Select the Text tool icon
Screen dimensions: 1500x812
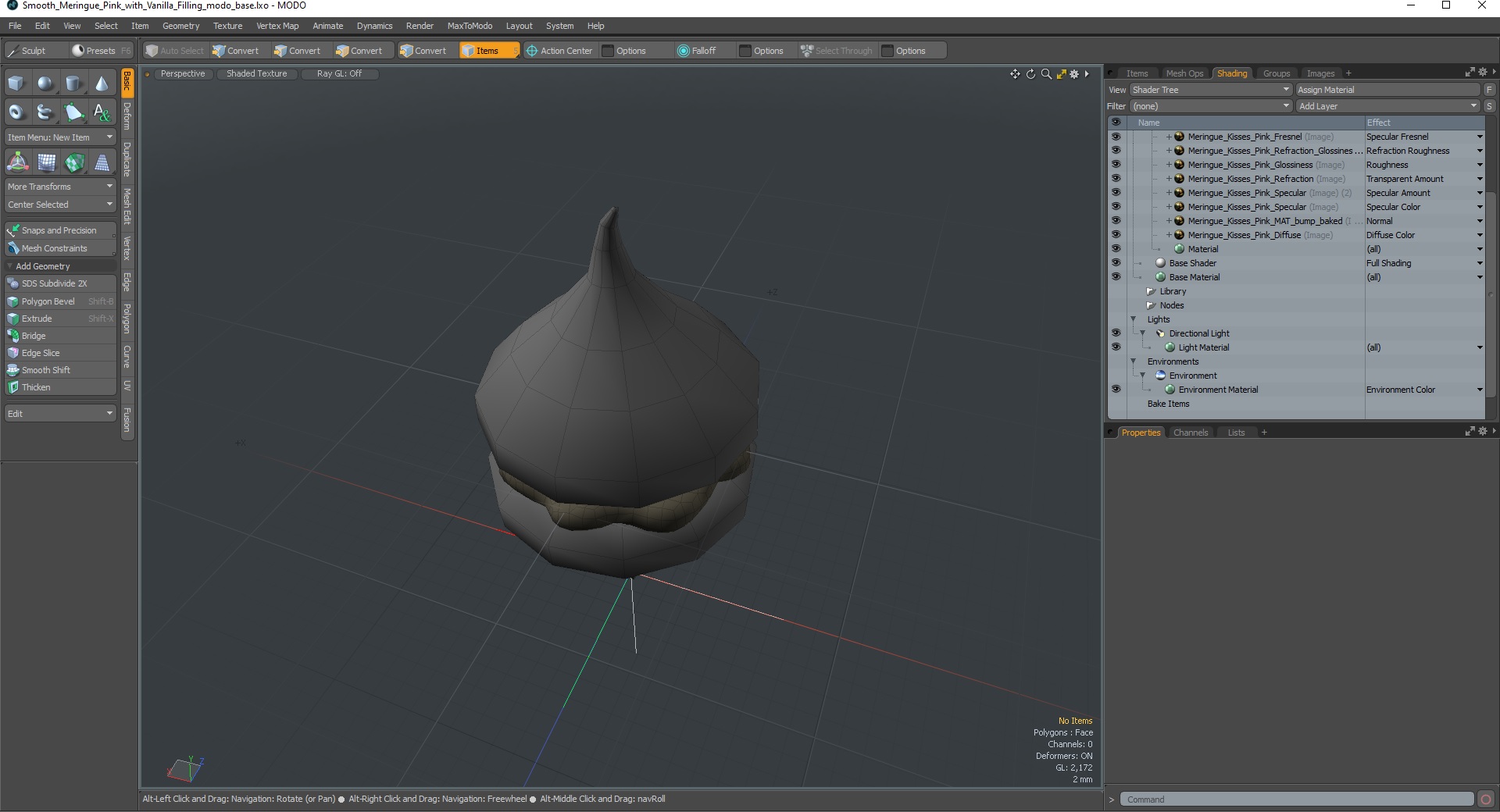coord(102,112)
